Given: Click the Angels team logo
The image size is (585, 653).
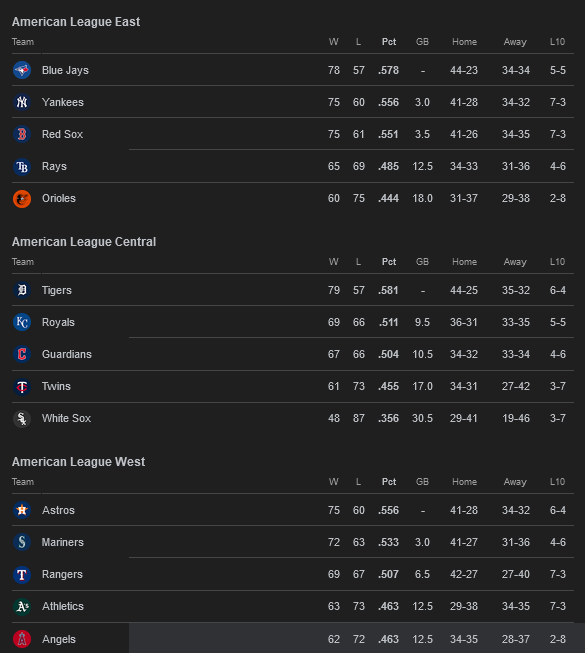Looking at the screenshot, I should (x=22, y=639).
